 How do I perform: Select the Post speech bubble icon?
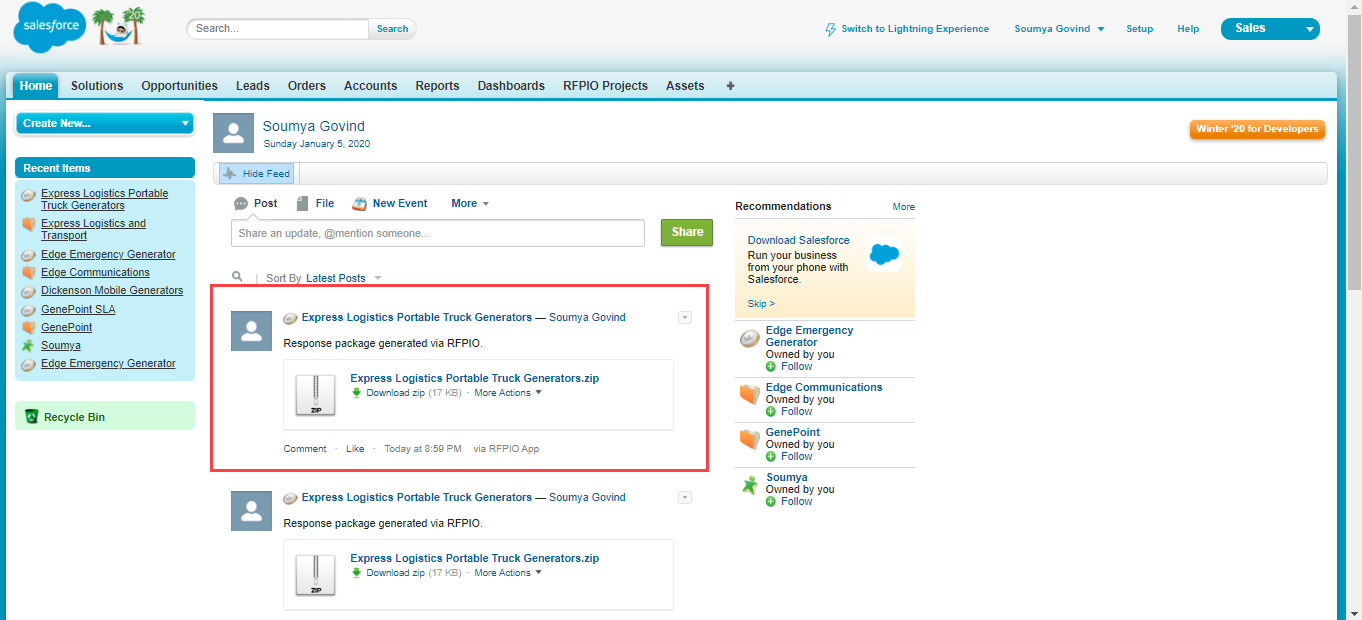click(x=241, y=204)
